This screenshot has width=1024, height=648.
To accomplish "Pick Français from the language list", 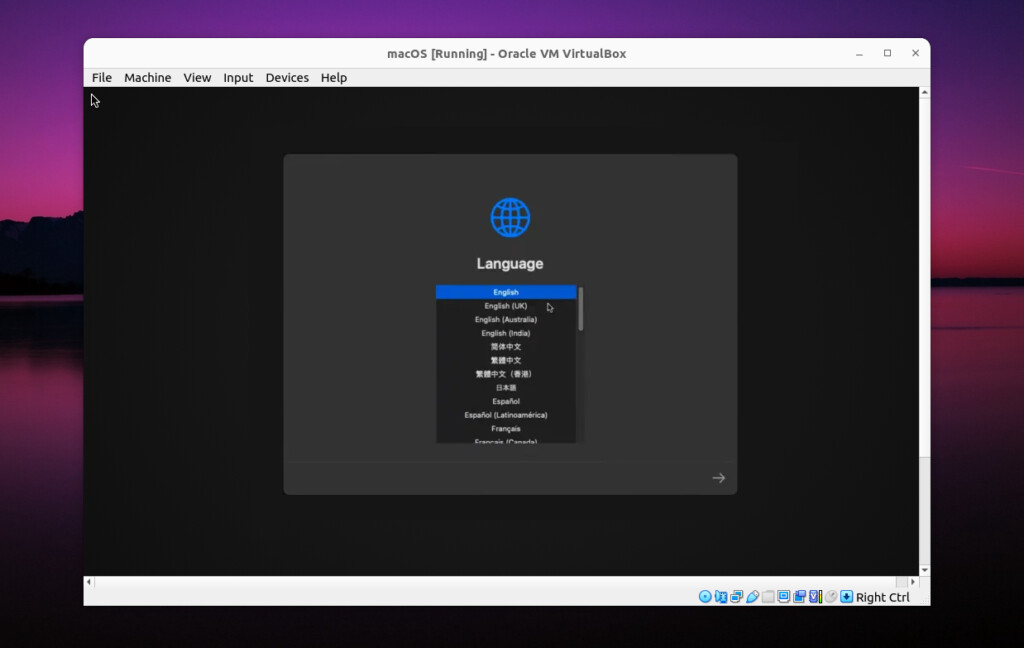I will point(506,428).
